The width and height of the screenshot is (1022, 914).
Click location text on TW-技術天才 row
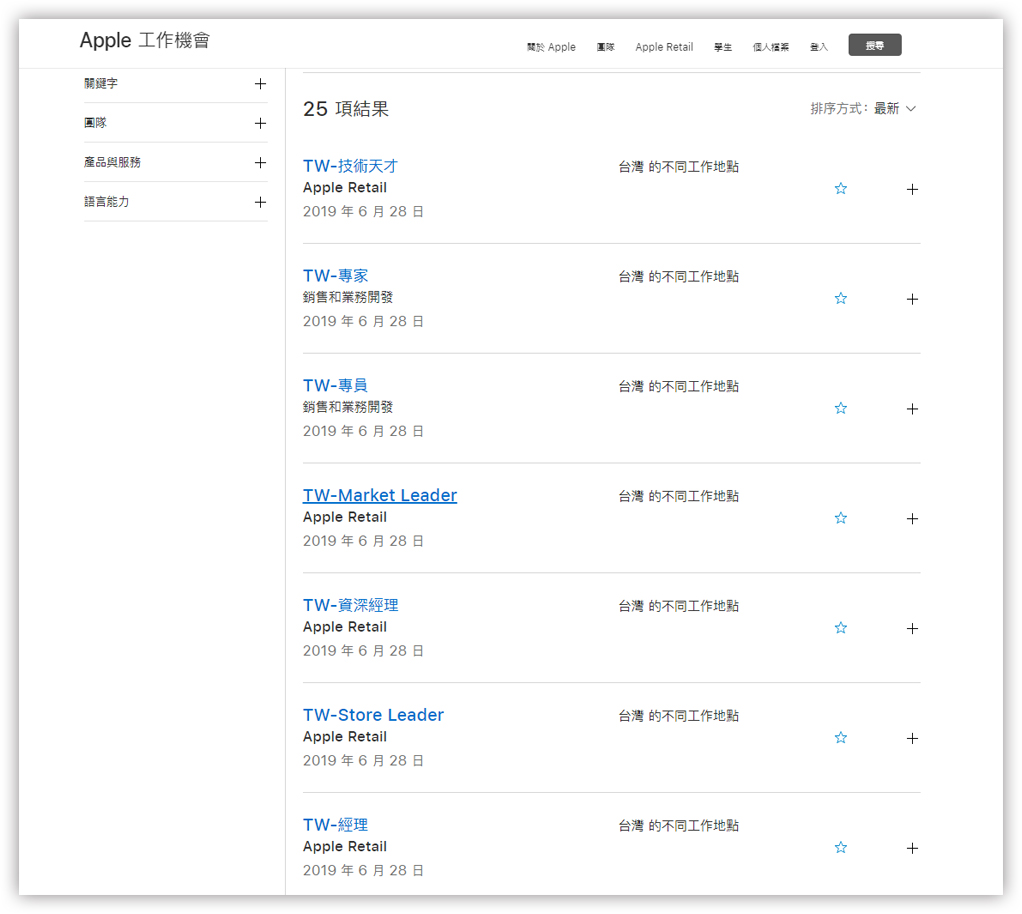pos(679,167)
